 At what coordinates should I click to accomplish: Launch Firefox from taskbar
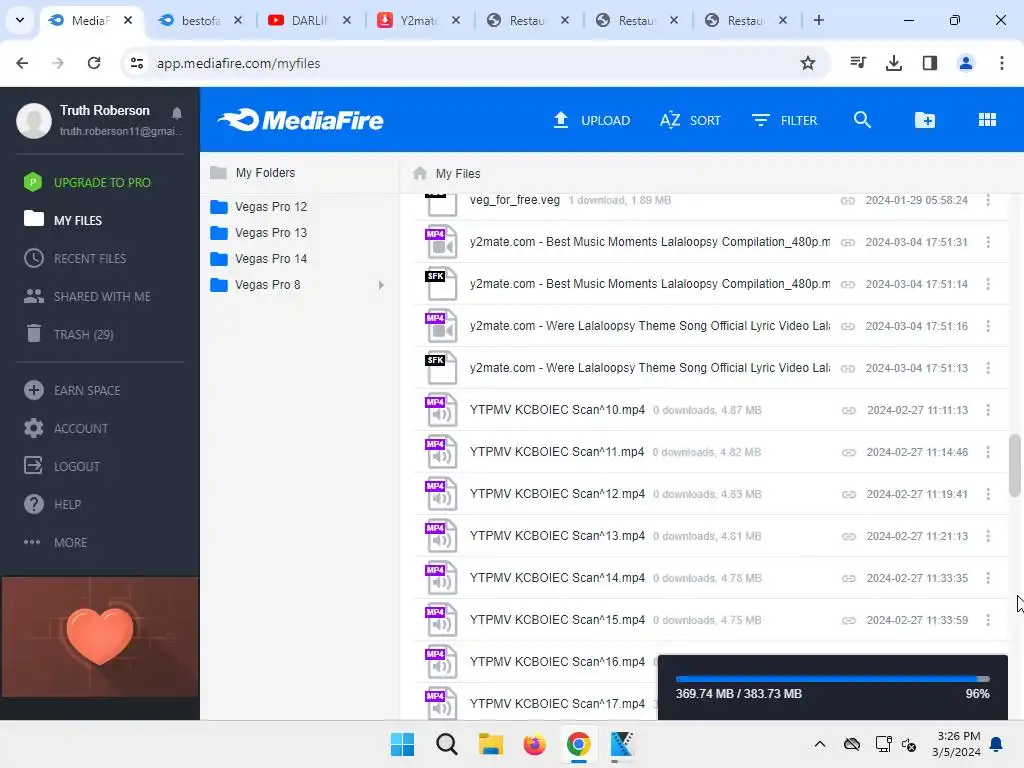[x=534, y=744]
